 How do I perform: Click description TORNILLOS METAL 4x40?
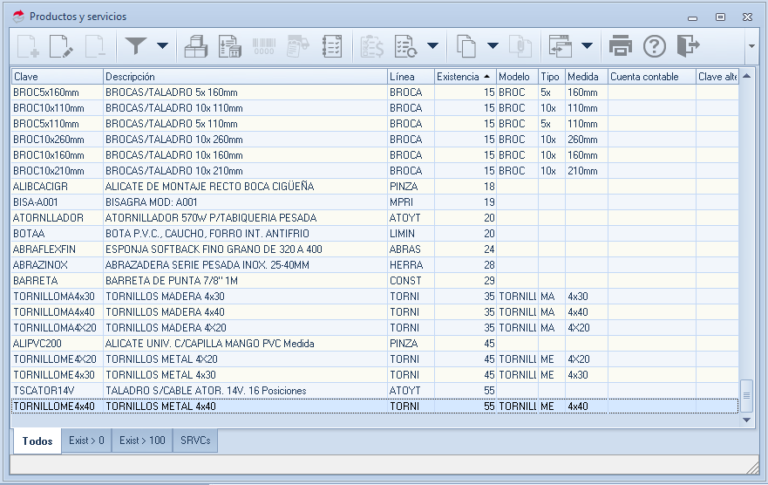(161, 407)
